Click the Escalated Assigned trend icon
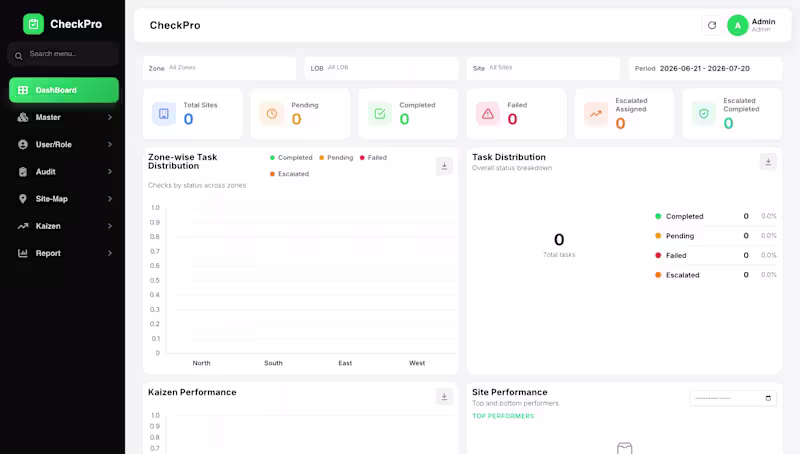This screenshot has width=800, height=454. 596,114
